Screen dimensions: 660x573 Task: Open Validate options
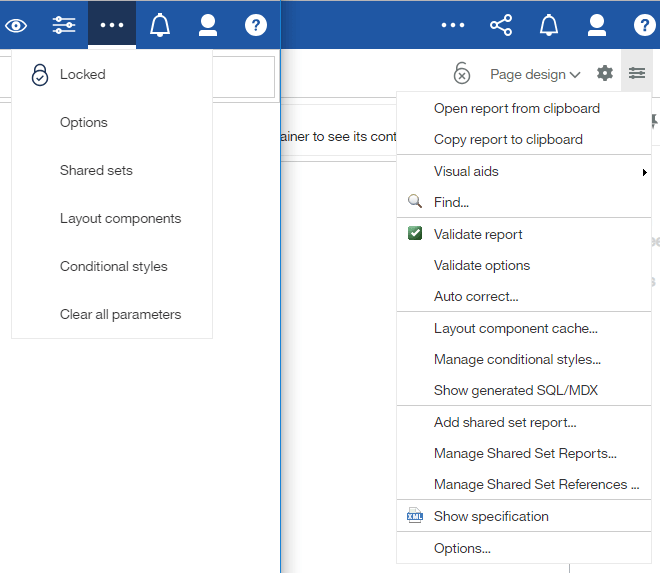point(524,266)
